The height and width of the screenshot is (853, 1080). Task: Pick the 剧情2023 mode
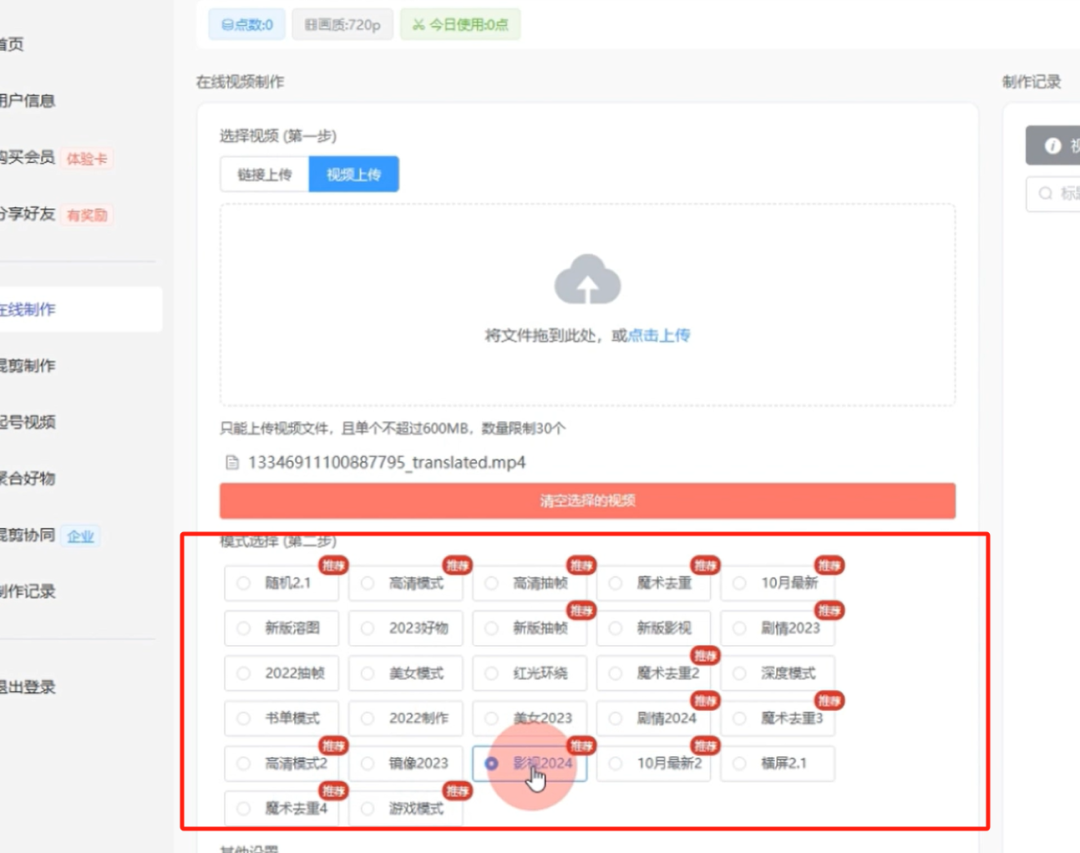pyautogui.click(x=778, y=628)
